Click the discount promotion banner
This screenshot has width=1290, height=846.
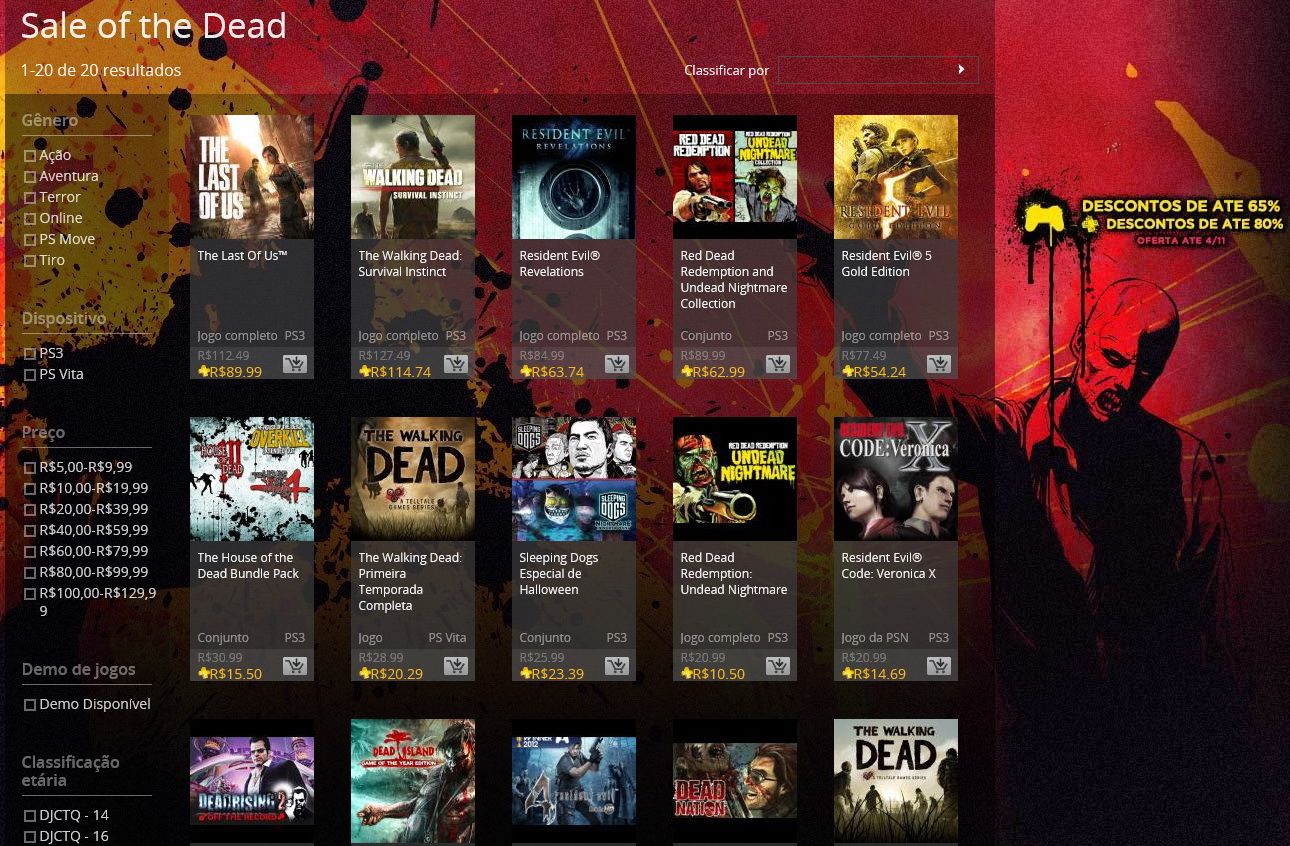[x=1152, y=222]
